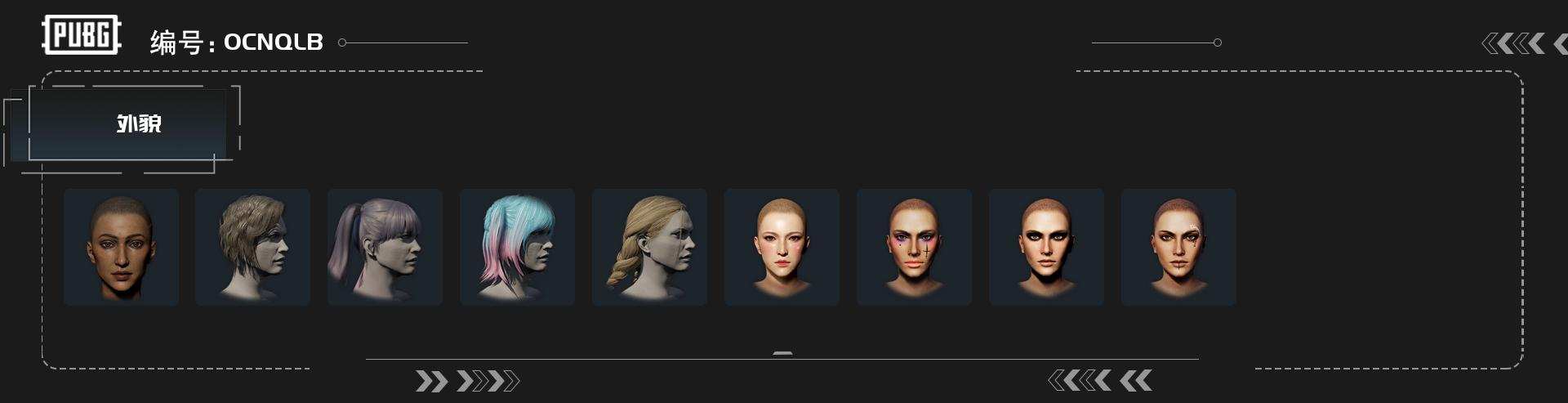Select the blue and pink hair thumbnail
This screenshot has width=1568, height=403.
518,247
